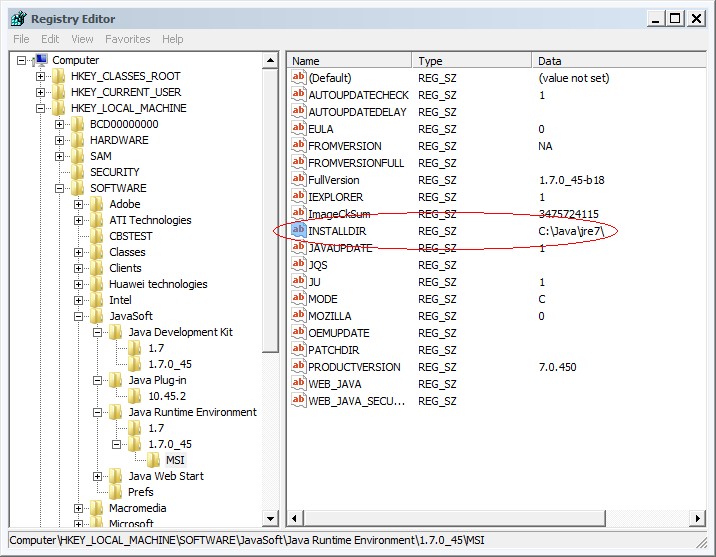Expand the Java Web Start key
This screenshot has height=557, width=716.
(x=97, y=476)
